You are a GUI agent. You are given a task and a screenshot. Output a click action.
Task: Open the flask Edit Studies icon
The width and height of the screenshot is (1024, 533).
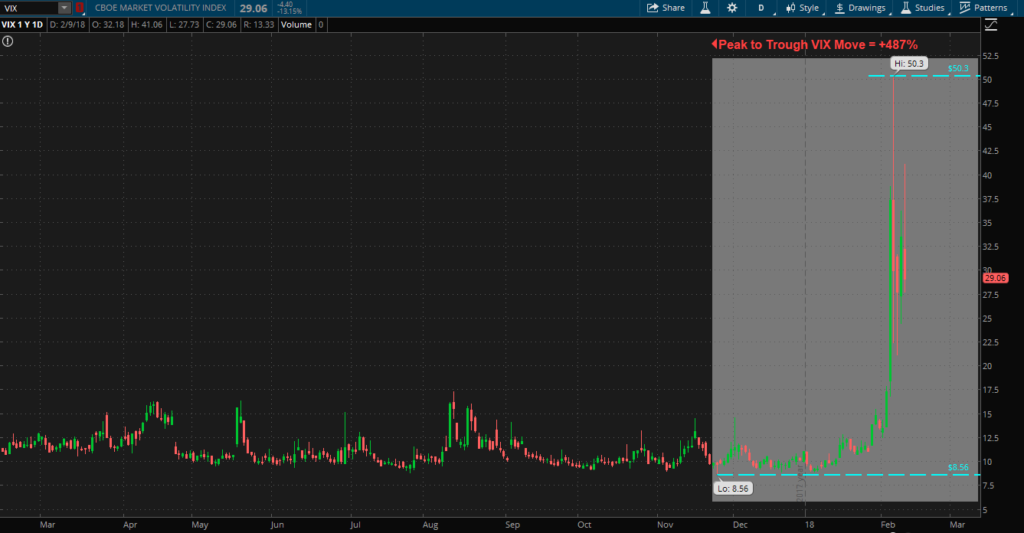[x=705, y=8]
